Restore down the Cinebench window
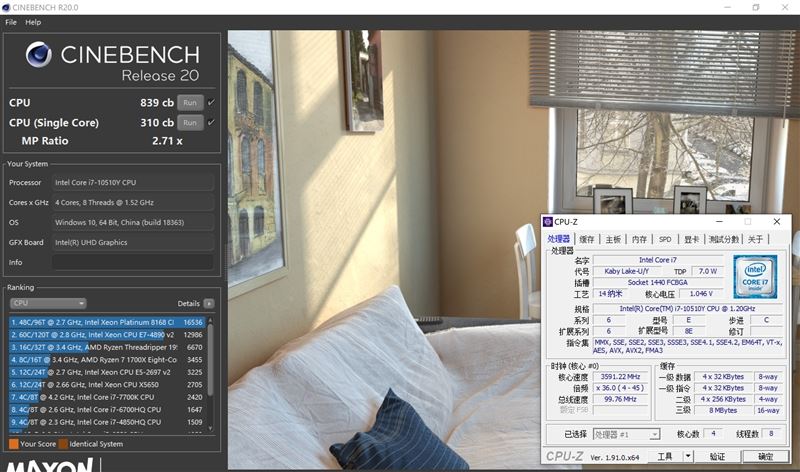The width and height of the screenshot is (800, 472). pos(756,7)
